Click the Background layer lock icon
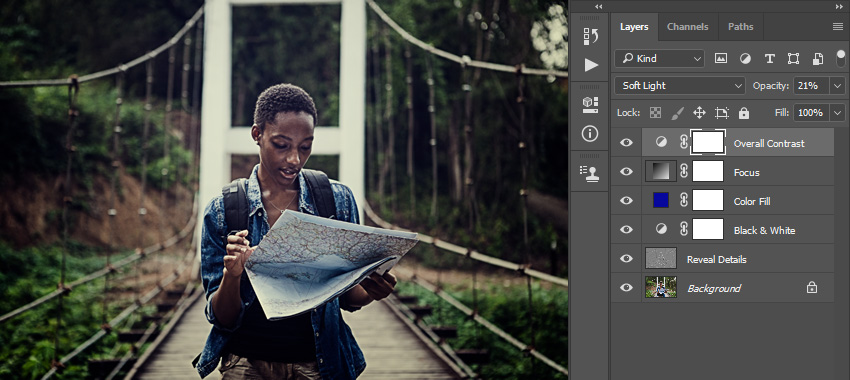Screen dimensions: 850x380 pyautogui.click(x=812, y=287)
